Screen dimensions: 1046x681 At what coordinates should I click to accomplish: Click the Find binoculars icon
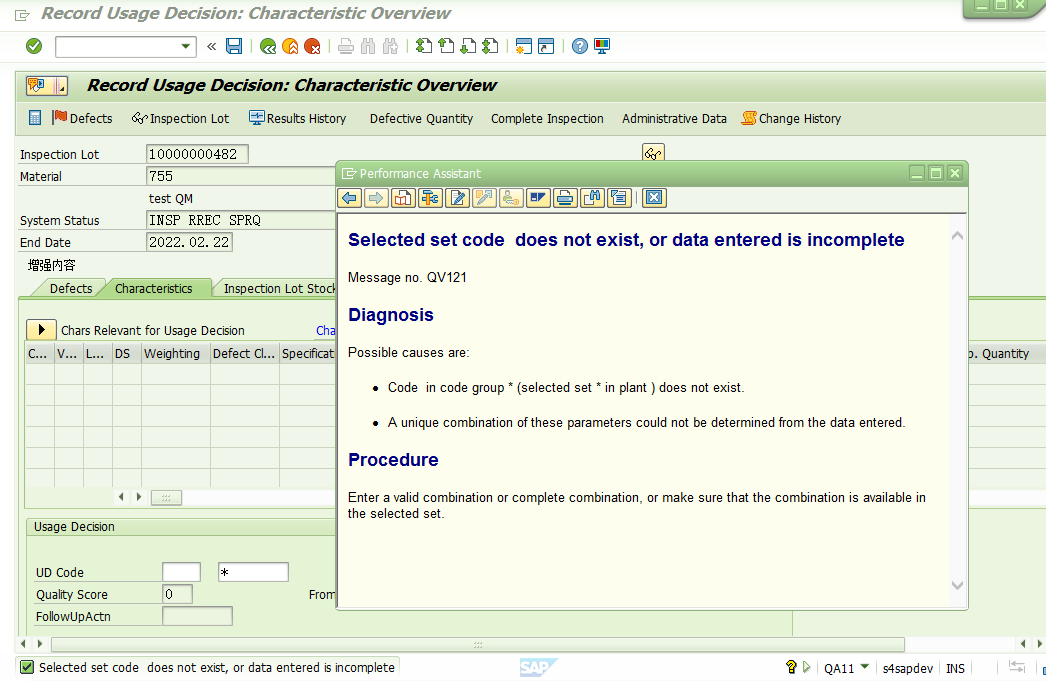pyautogui.click(x=369, y=46)
